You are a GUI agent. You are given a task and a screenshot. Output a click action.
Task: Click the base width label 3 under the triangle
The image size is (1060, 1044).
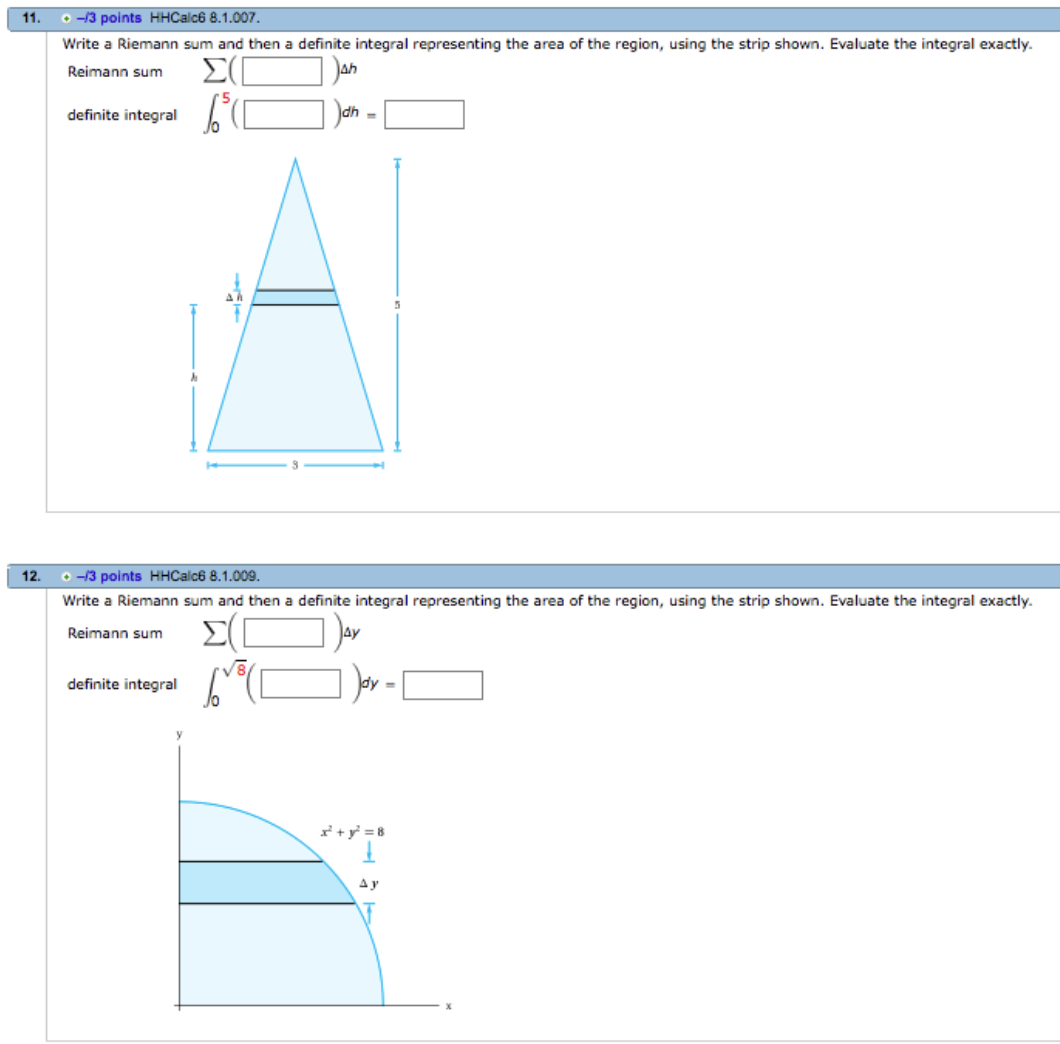(x=295, y=465)
